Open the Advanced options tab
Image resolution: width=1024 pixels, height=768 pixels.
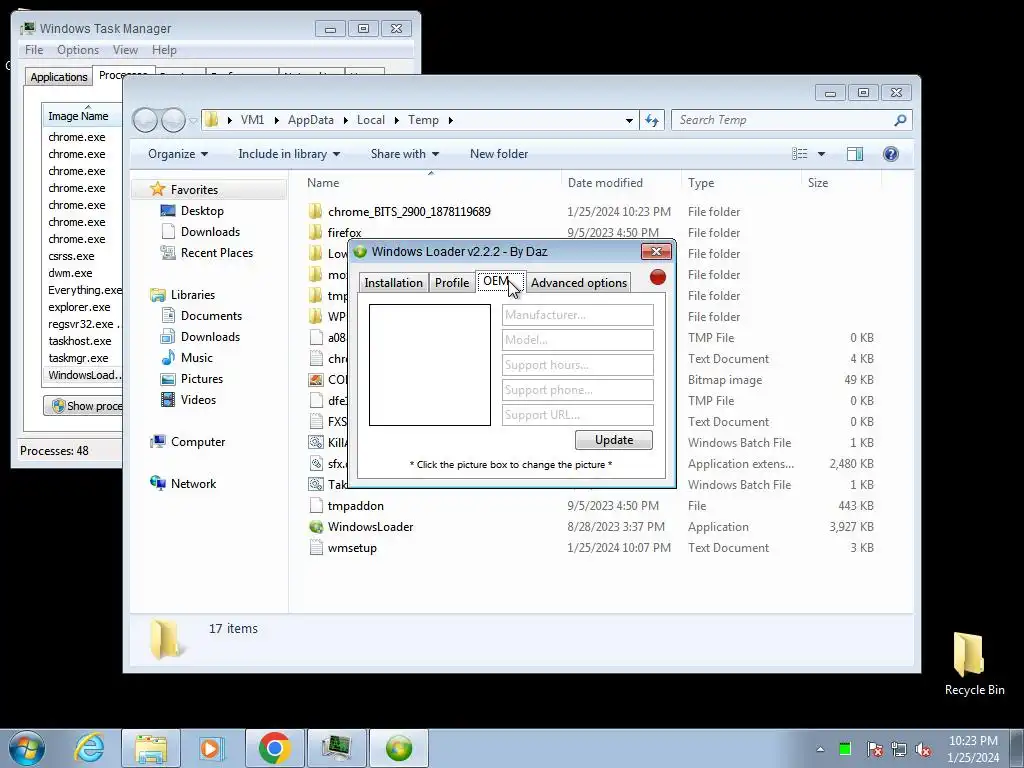pos(579,283)
